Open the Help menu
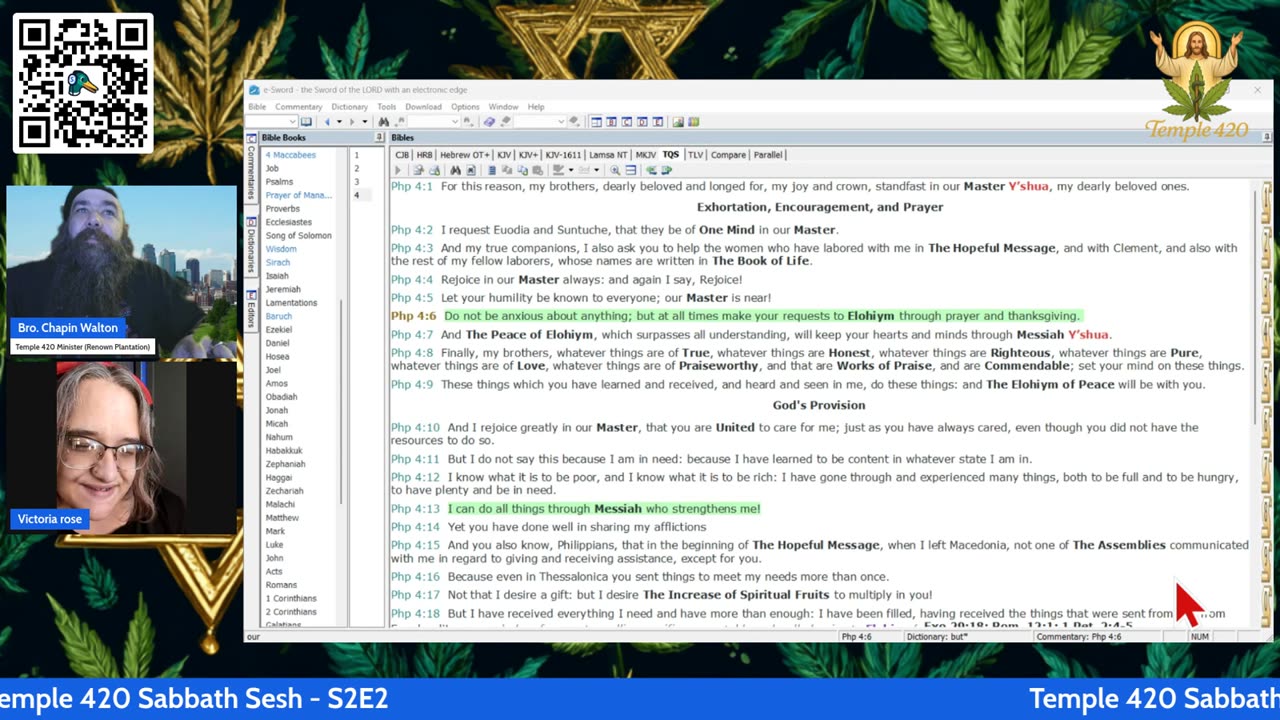This screenshot has height=720, width=1280. [536, 107]
